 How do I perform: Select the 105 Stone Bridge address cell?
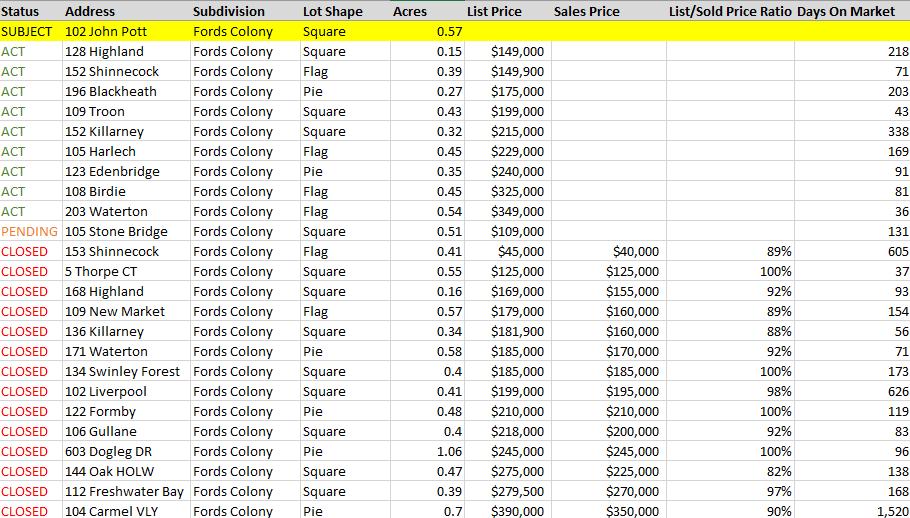[x=127, y=231]
